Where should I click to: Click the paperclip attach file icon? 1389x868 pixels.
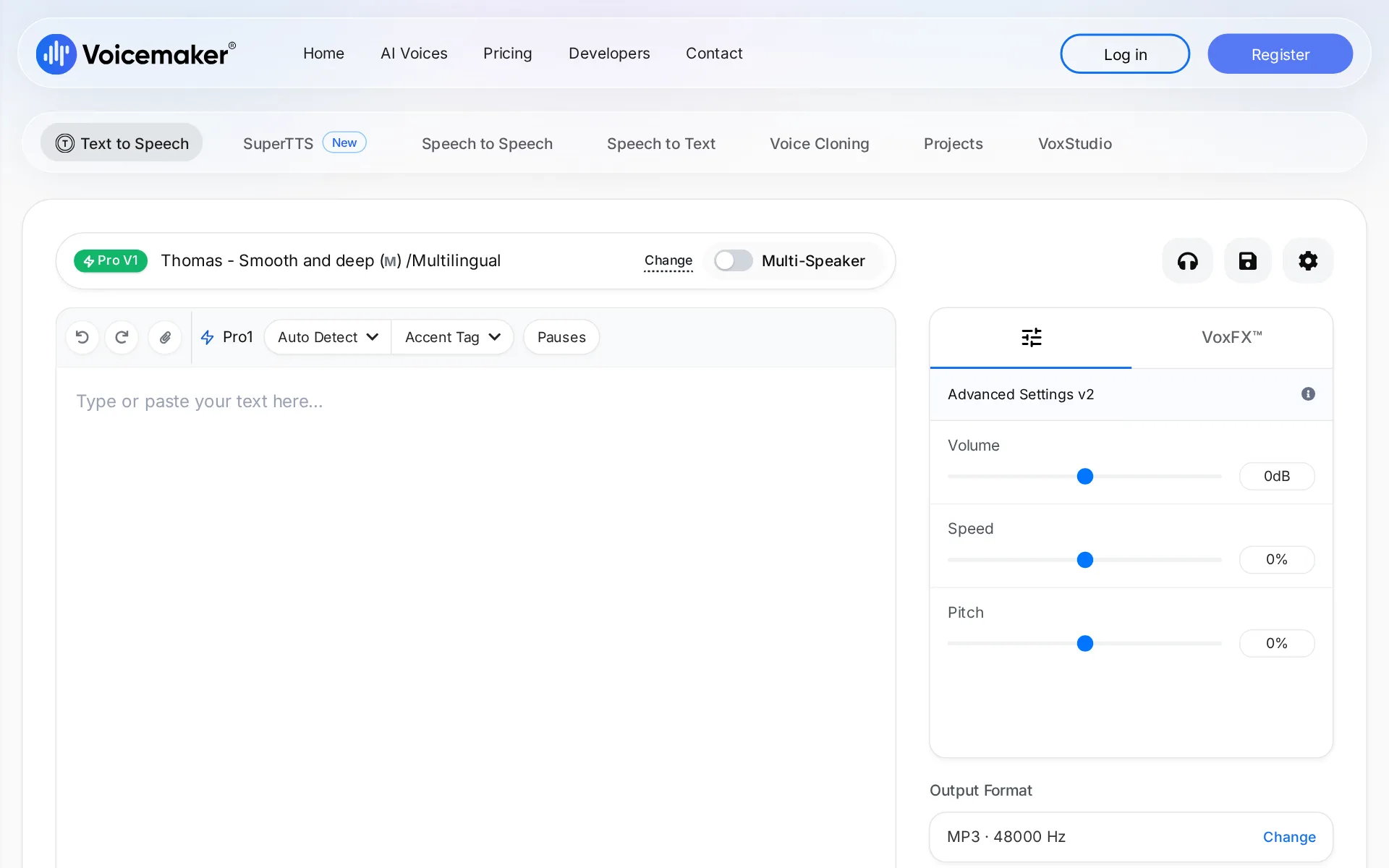165,337
